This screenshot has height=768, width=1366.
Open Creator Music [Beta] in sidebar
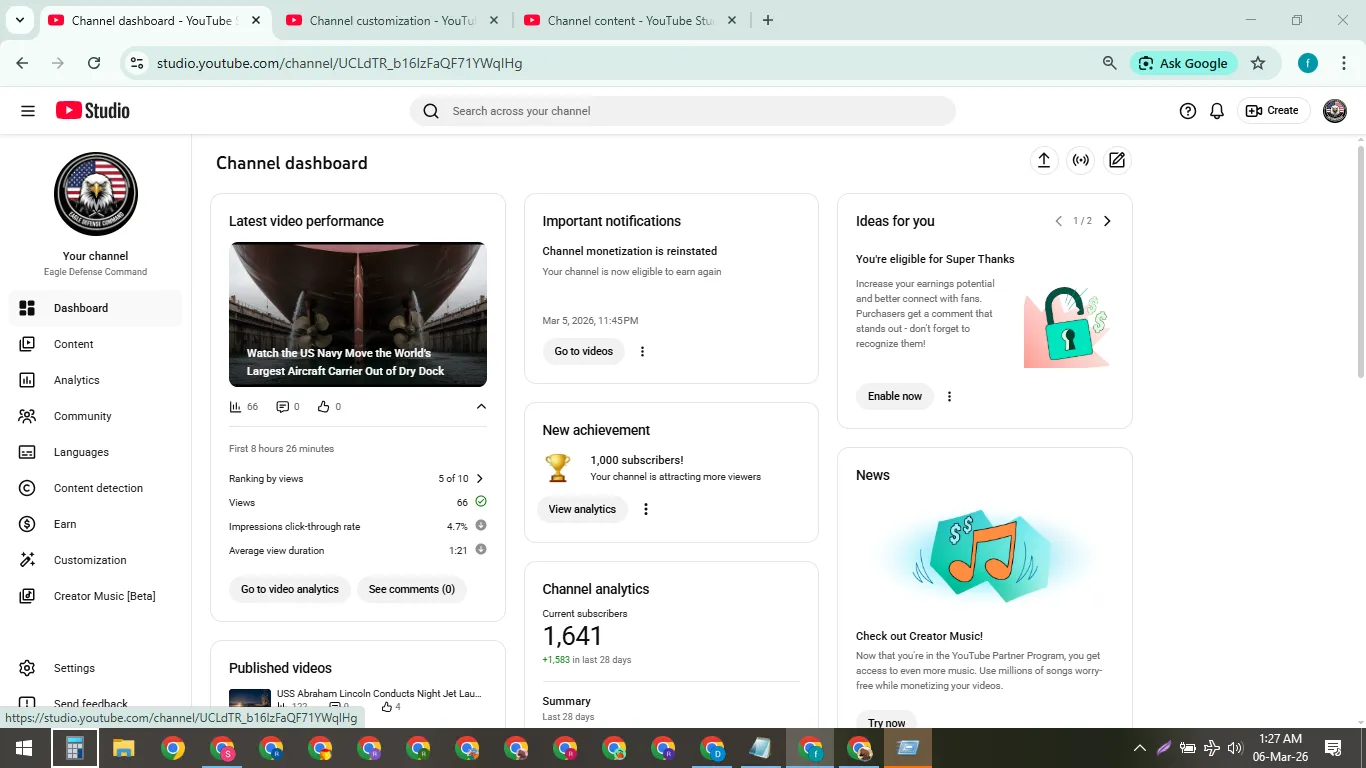(96, 596)
